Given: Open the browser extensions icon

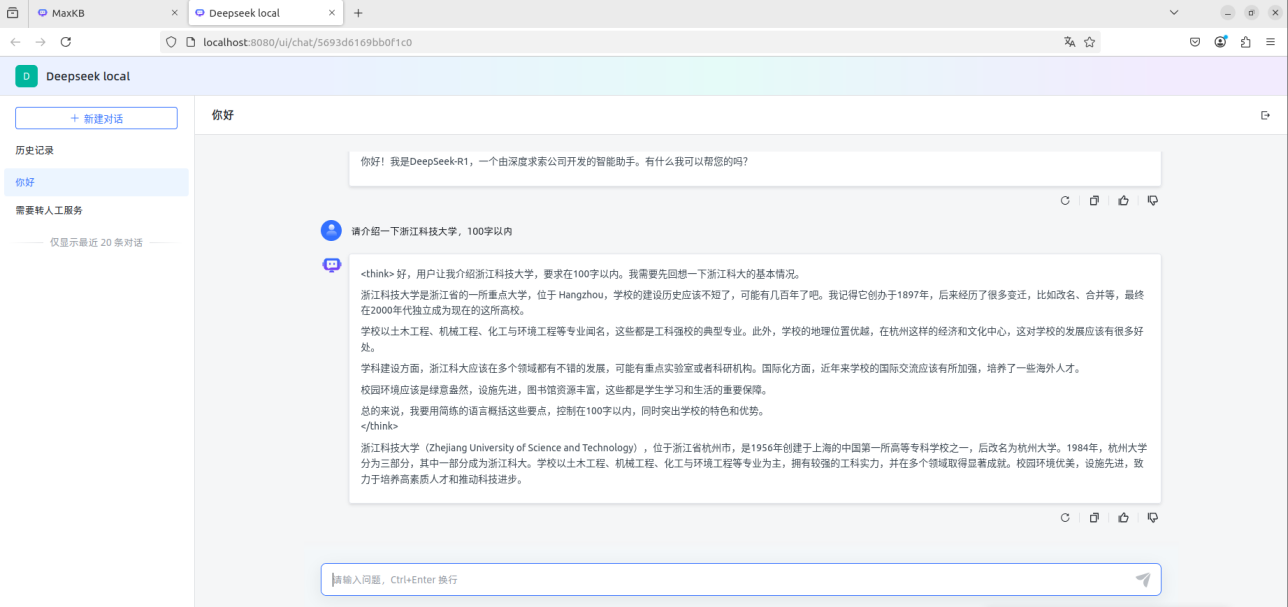Looking at the screenshot, I should click(x=1246, y=42).
